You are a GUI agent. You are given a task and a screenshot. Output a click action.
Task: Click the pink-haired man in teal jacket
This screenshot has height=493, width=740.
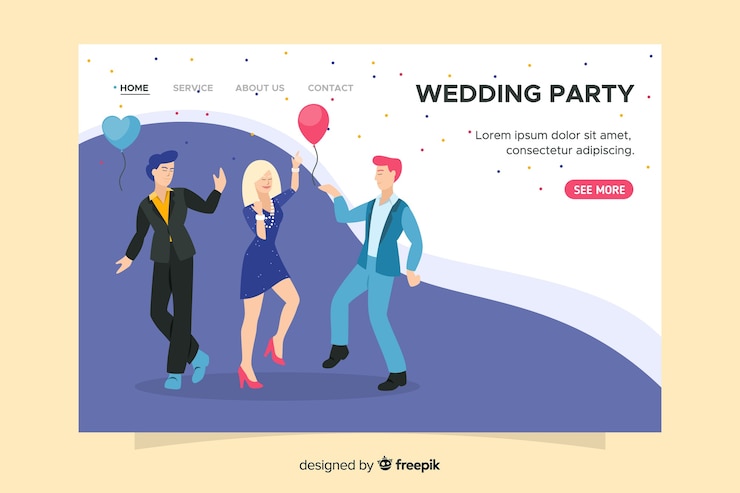tap(373, 274)
